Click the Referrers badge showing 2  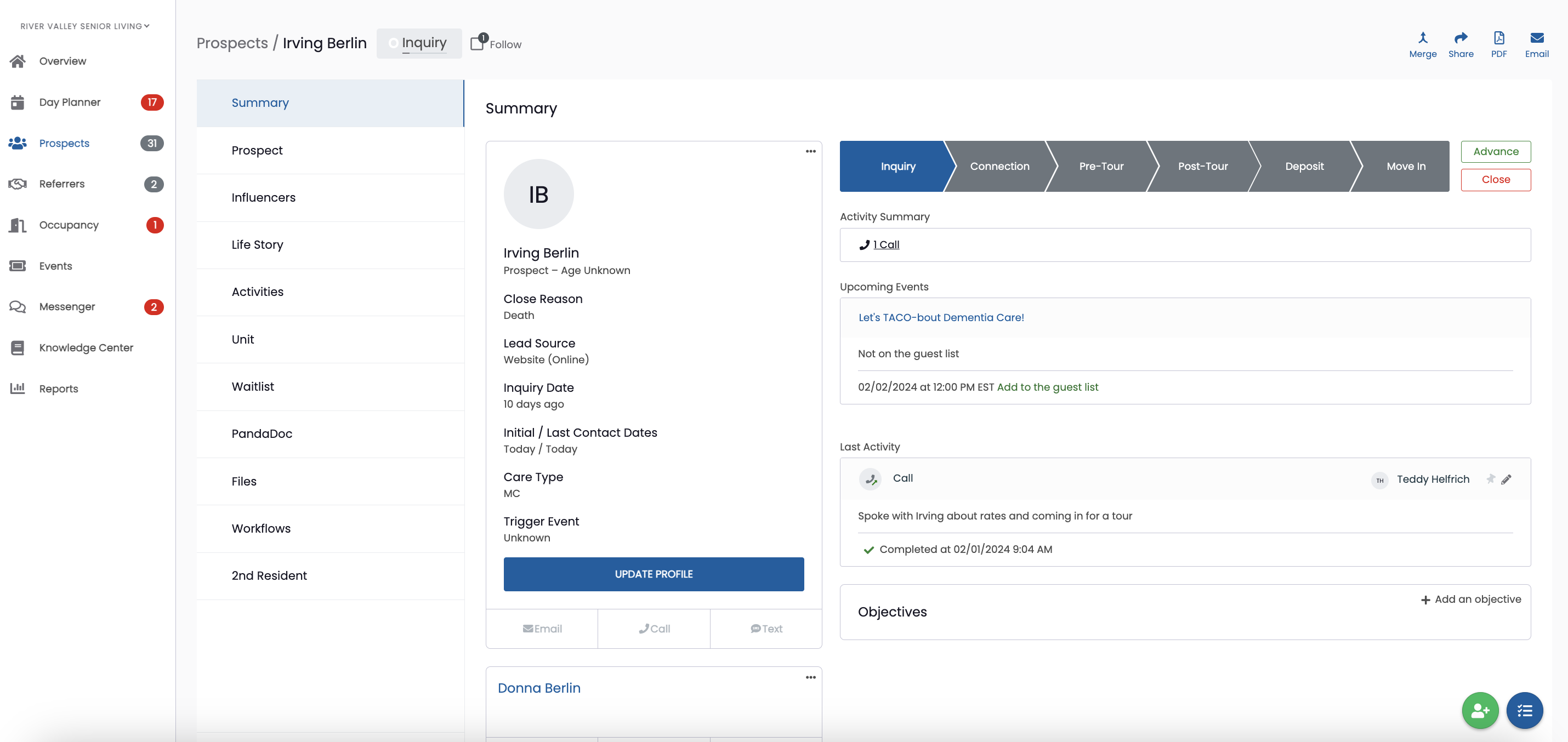click(154, 184)
